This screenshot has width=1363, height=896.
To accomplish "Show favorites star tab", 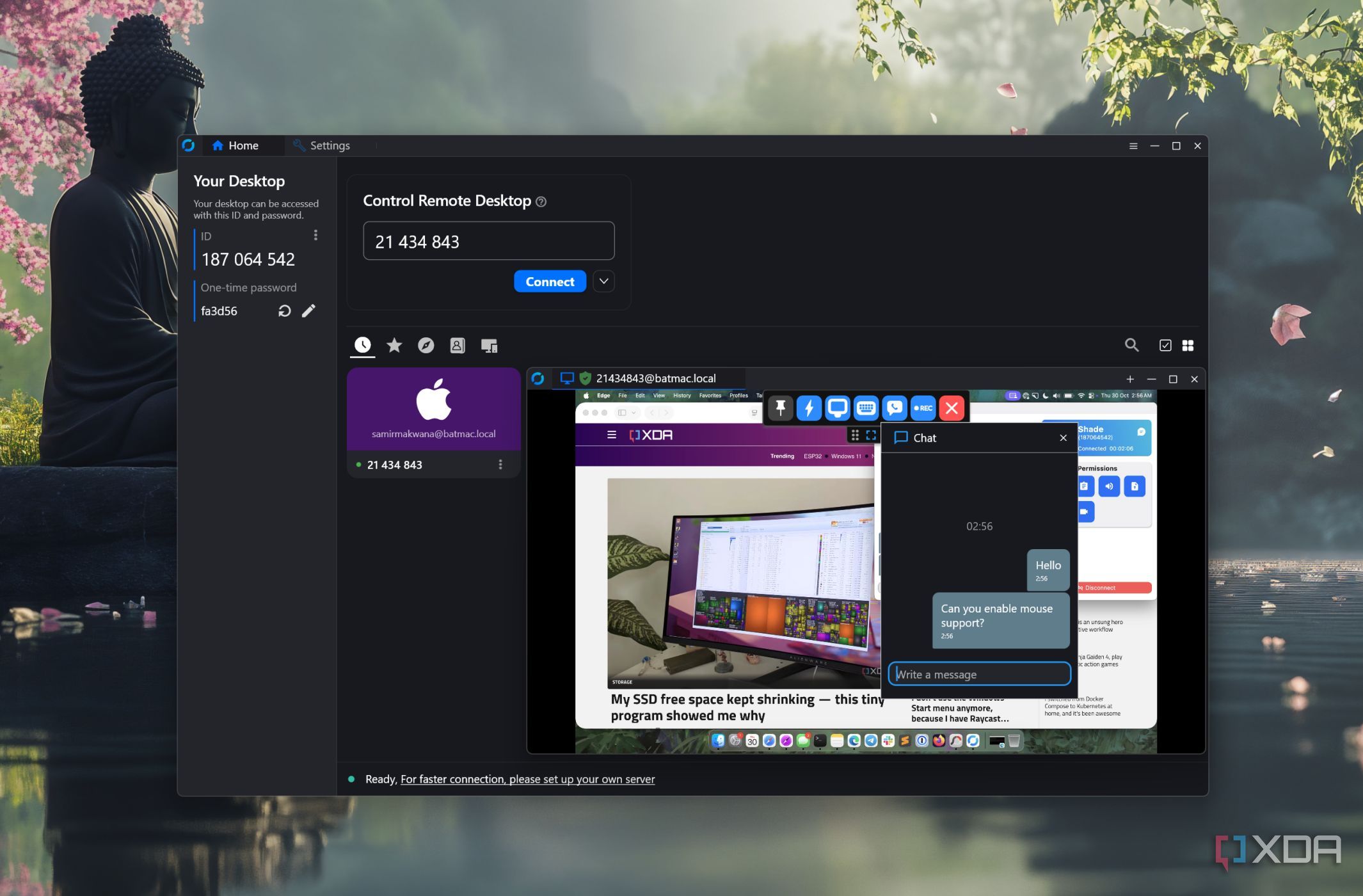I will 394,346.
